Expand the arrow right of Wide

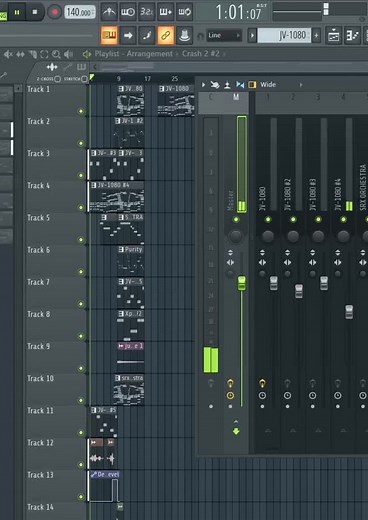[301, 85]
